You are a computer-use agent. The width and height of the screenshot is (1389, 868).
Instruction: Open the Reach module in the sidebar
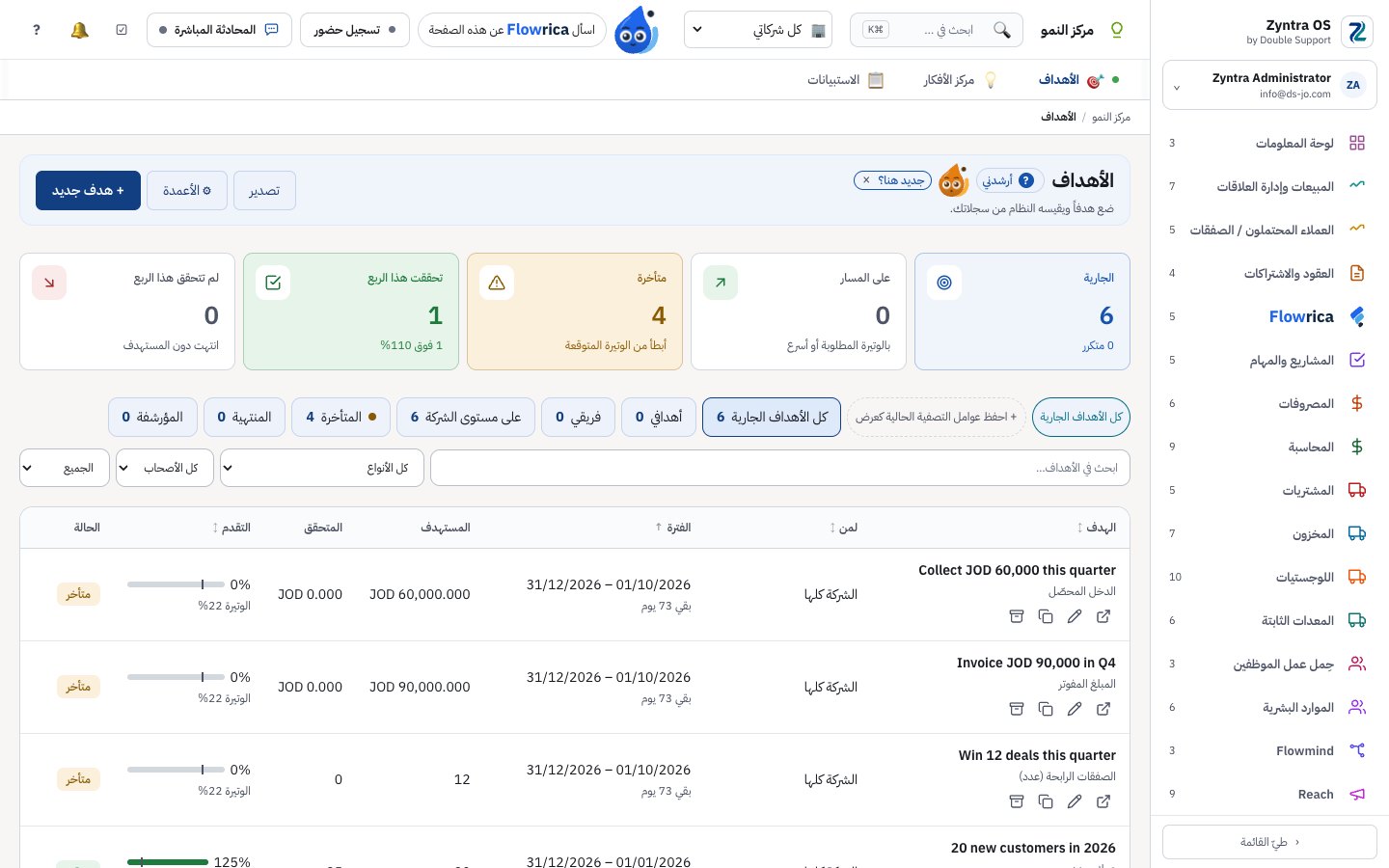pos(1267,794)
